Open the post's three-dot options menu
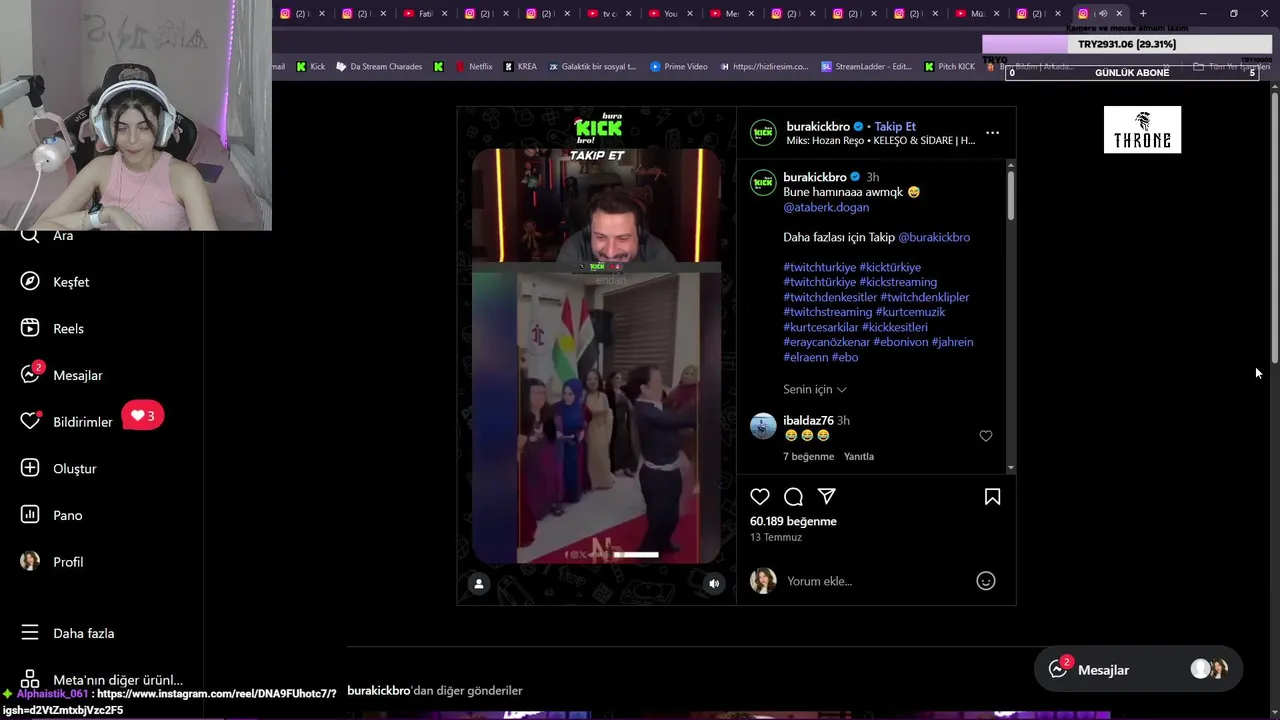Image resolution: width=1280 pixels, height=720 pixels. point(992,132)
